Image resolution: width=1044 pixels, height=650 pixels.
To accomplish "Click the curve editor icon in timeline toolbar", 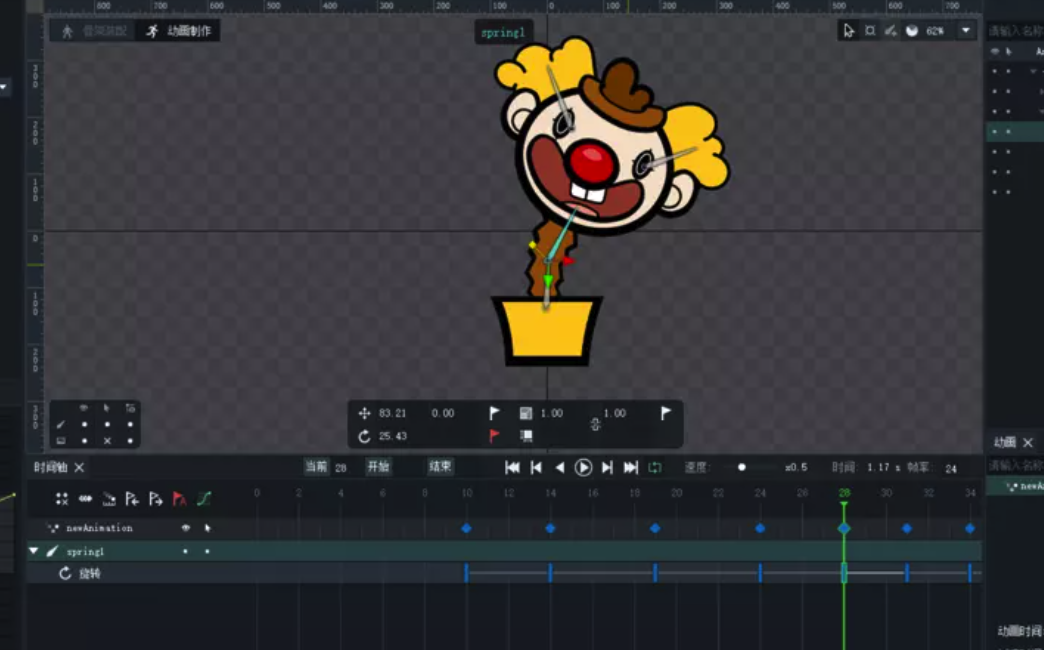I will click(x=204, y=498).
